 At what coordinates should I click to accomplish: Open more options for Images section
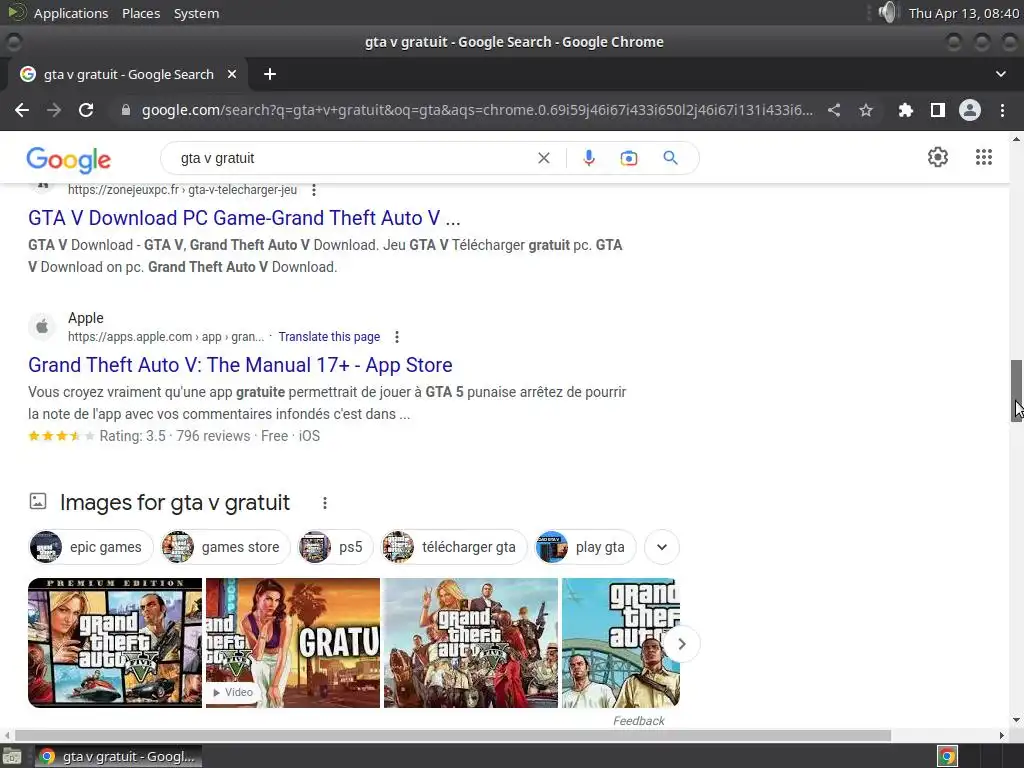(x=325, y=503)
